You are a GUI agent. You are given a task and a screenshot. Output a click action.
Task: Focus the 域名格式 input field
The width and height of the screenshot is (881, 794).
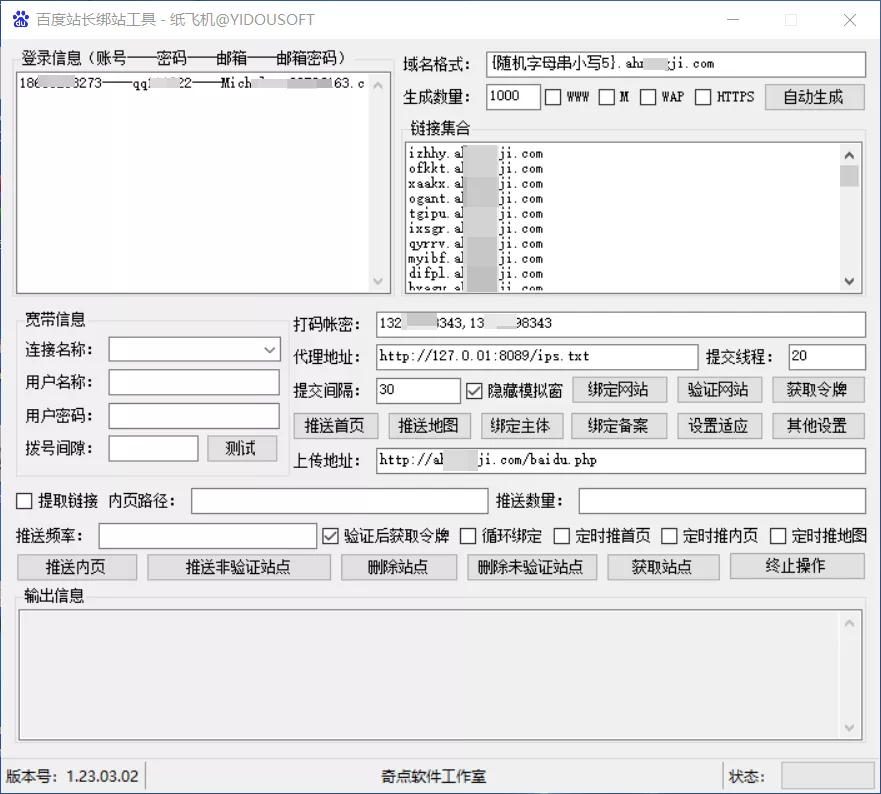tap(675, 64)
